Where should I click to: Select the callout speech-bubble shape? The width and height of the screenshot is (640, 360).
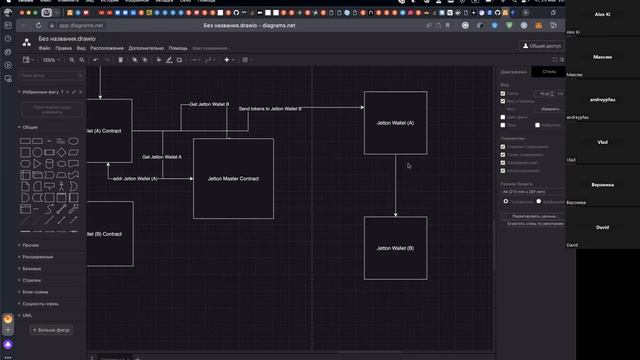(x=49, y=187)
